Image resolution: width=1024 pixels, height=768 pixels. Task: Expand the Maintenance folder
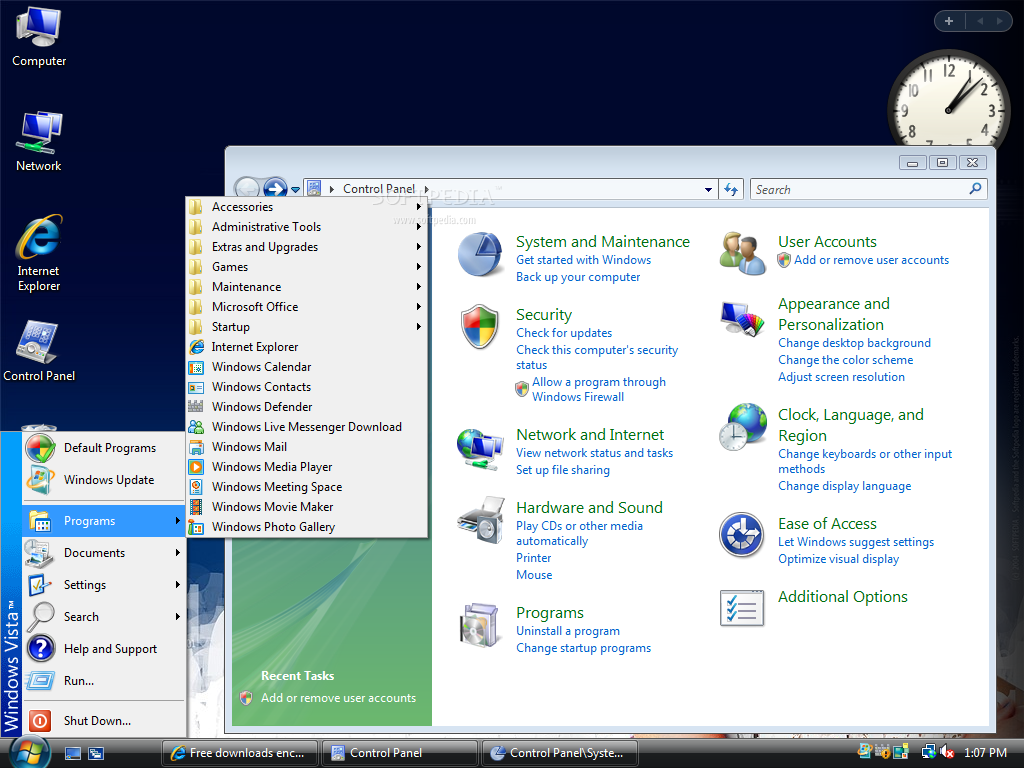(307, 287)
